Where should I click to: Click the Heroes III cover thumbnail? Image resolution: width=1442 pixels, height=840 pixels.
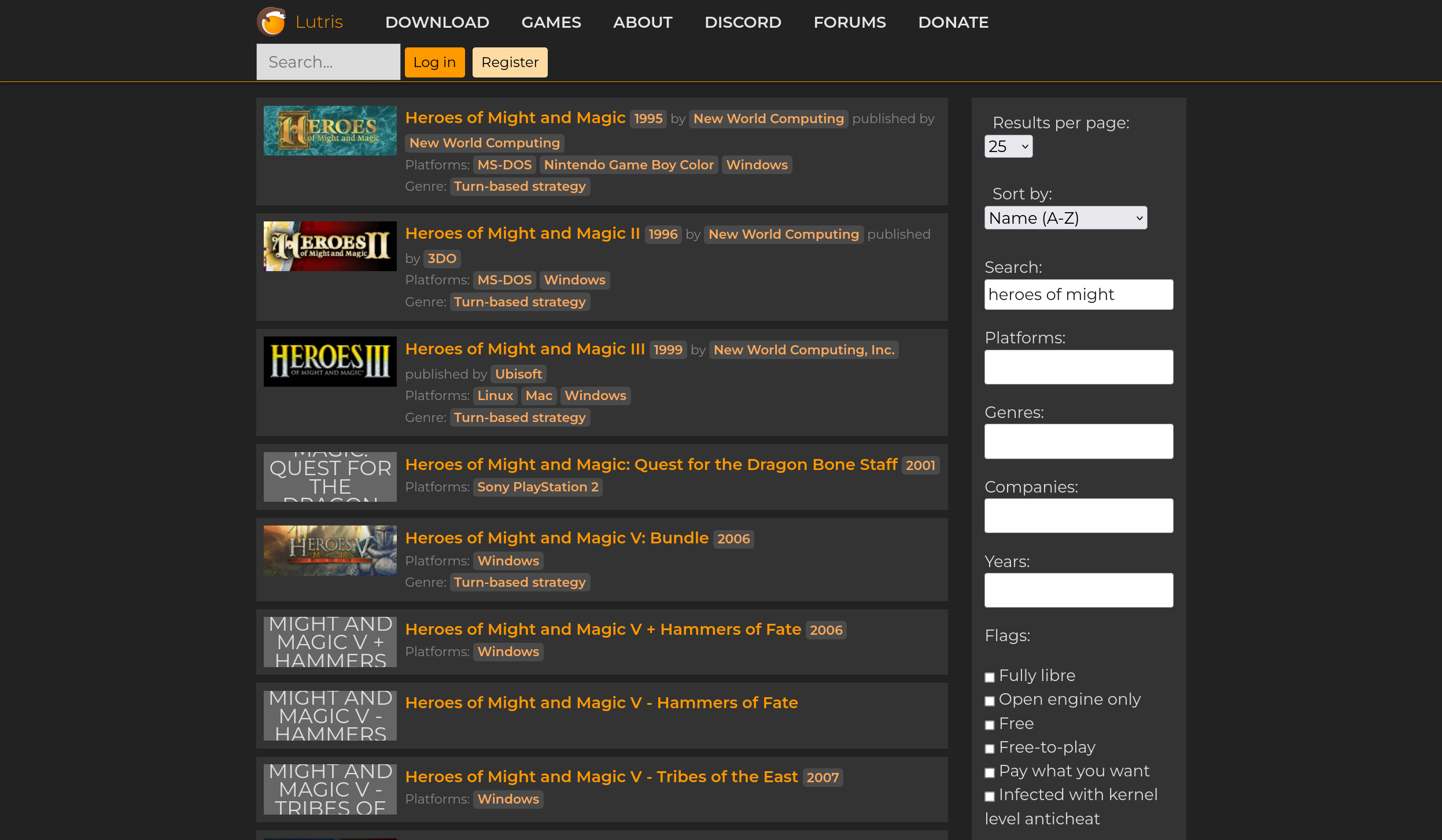(330, 362)
